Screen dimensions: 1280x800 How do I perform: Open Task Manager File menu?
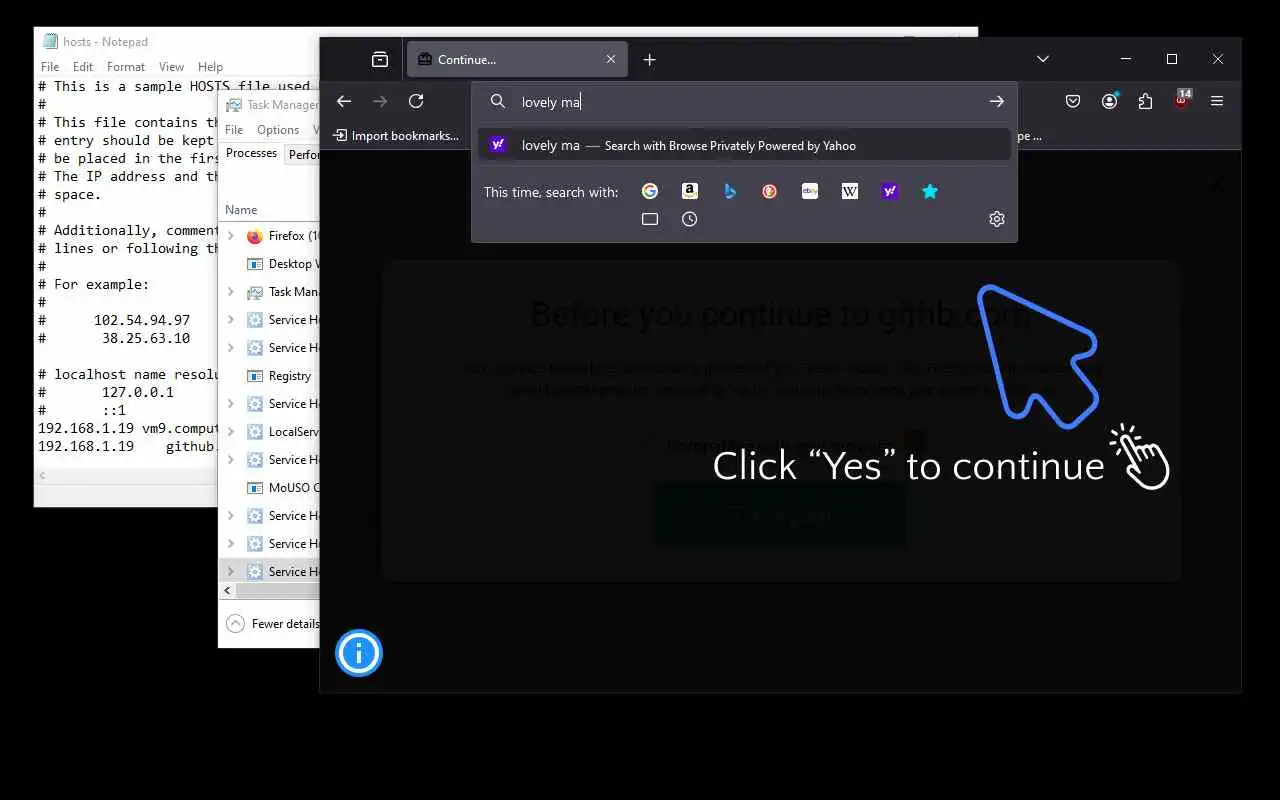(x=234, y=130)
